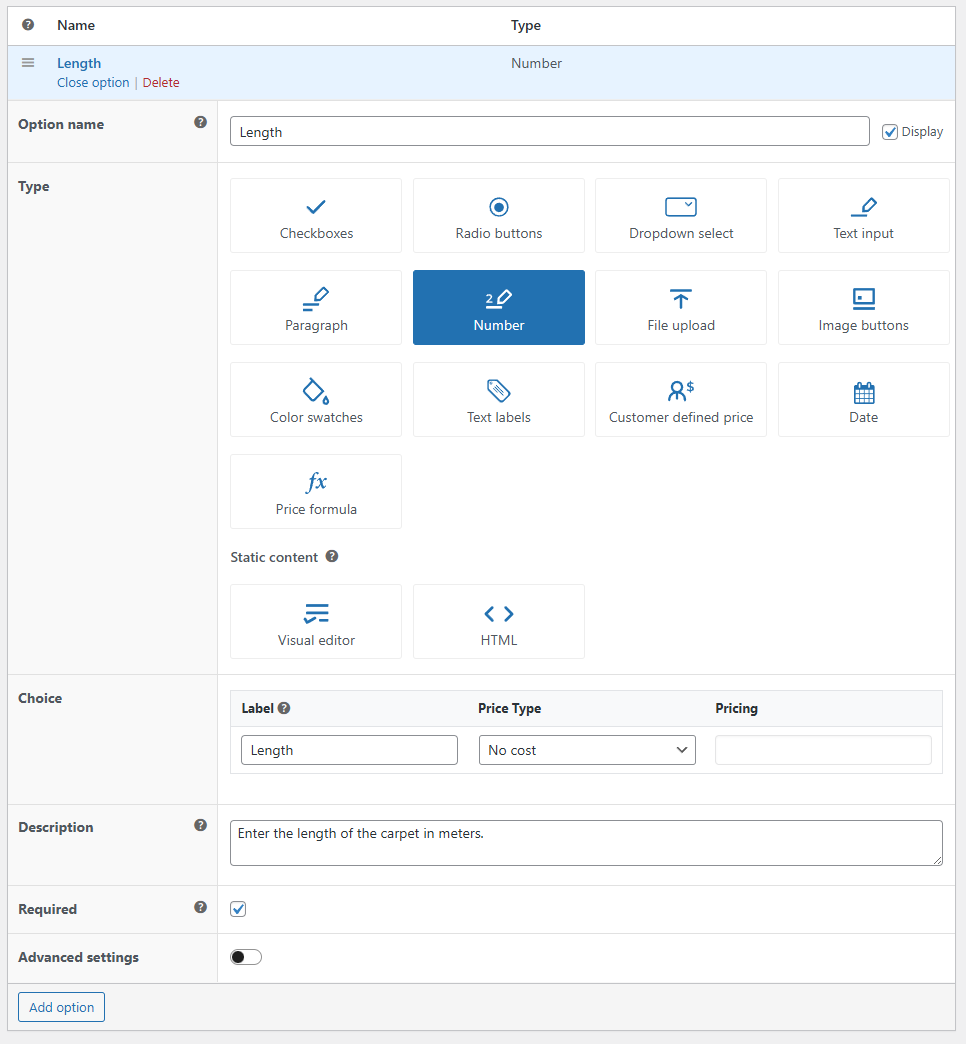This screenshot has width=966, height=1044.
Task: Show help for Required setting
Action: (x=200, y=907)
